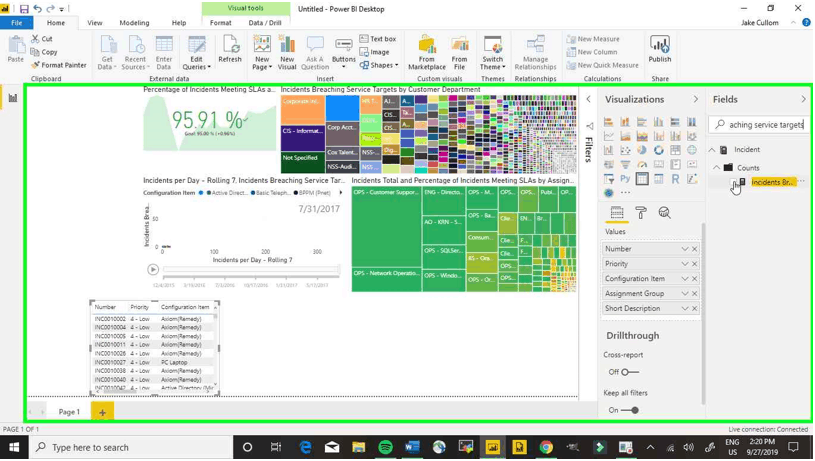Select the Stacked area chart visualization
Image resolution: width=815 pixels, height=461 pixels.
(x=641, y=136)
